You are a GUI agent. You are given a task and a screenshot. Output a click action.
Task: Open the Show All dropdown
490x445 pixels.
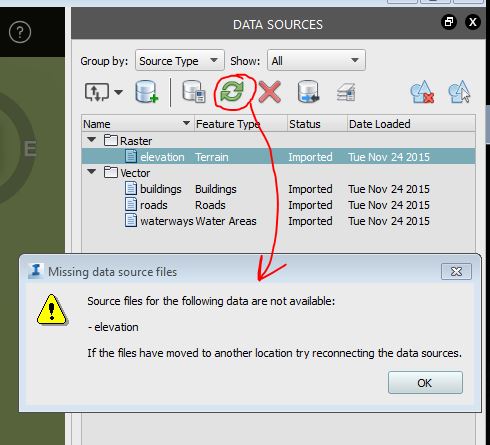[x=316, y=60]
